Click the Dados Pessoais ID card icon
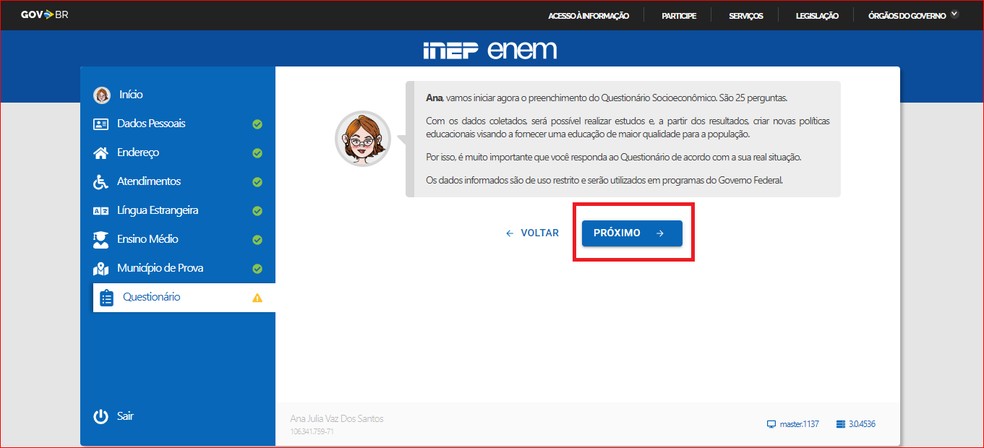The height and width of the screenshot is (448, 984). pos(101,124)
